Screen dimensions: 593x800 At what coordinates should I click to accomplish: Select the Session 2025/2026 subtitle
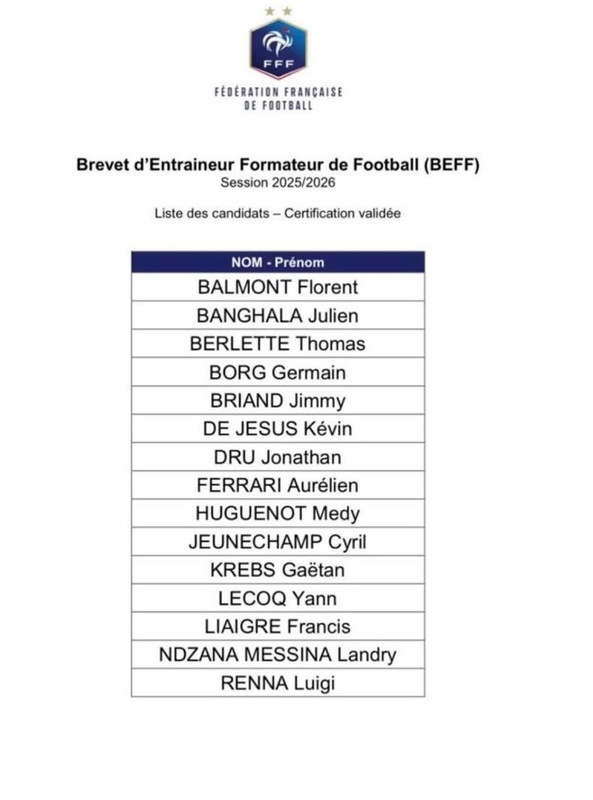278,183
